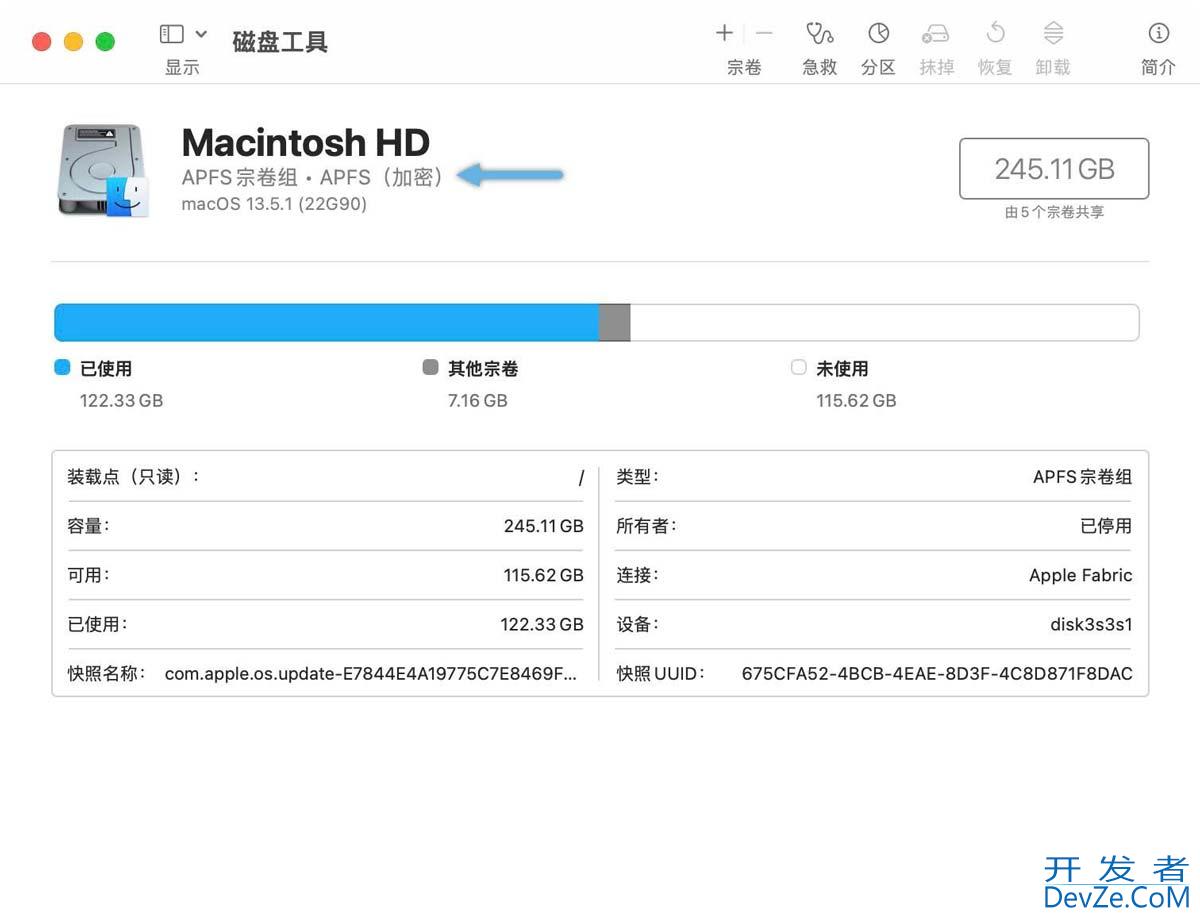The width and height of the screenshot is (1200, 919).
Task: Click the gray other-volumes segment of storage bar
Action: pos(614,323)
